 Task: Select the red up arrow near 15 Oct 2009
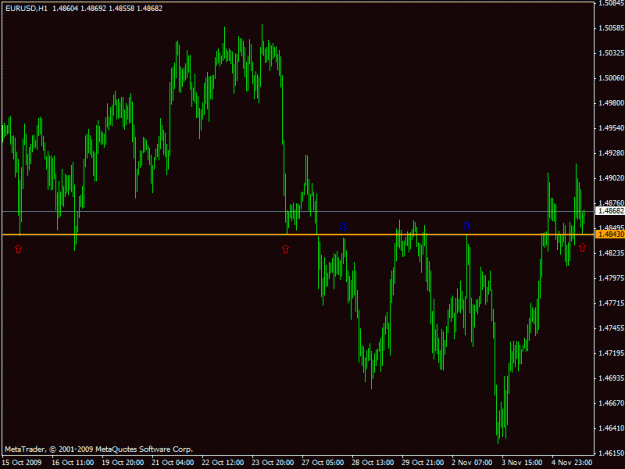point(18,249)
